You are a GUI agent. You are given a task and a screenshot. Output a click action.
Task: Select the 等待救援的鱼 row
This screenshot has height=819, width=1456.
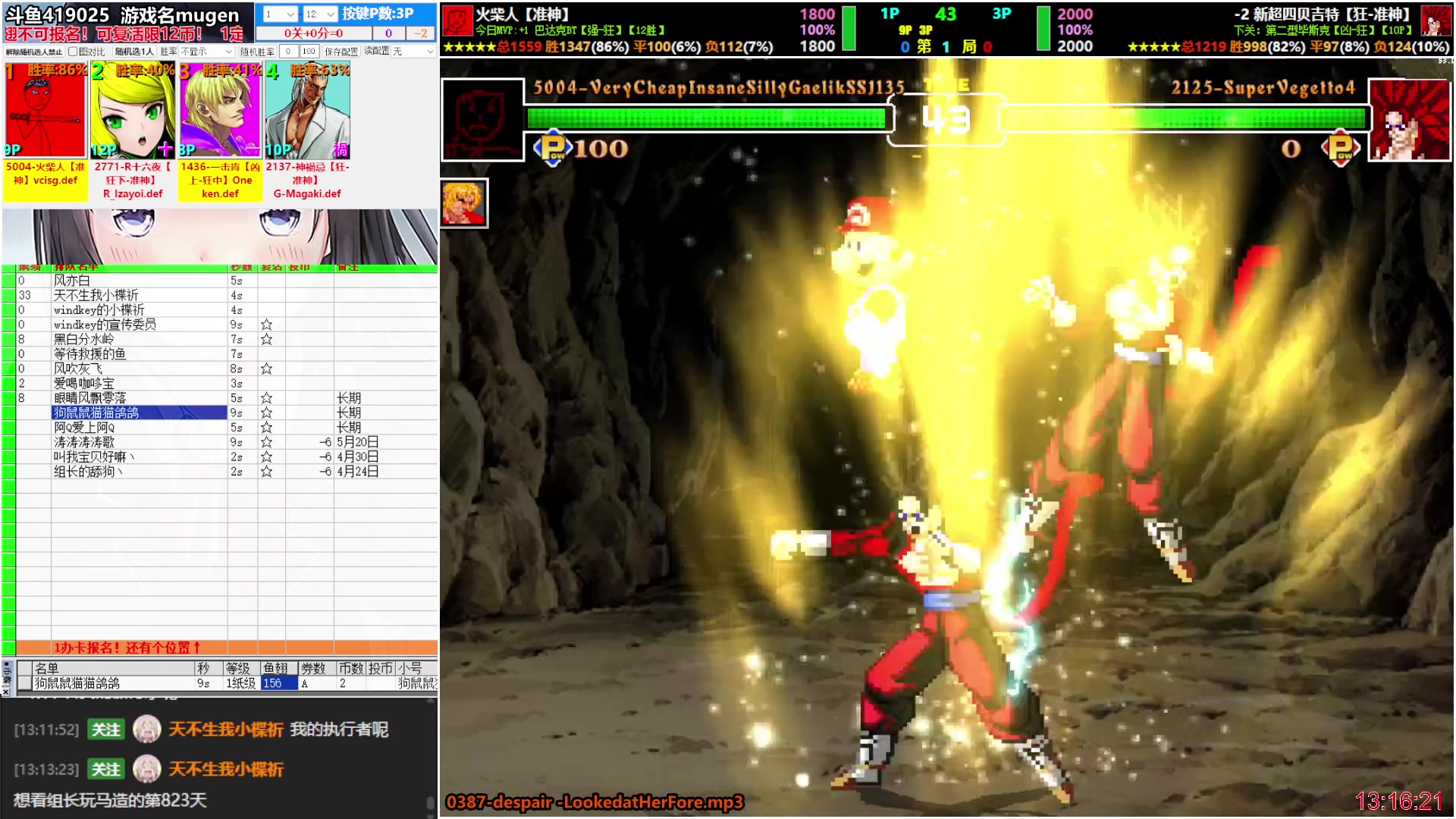[x=89, y=354]
